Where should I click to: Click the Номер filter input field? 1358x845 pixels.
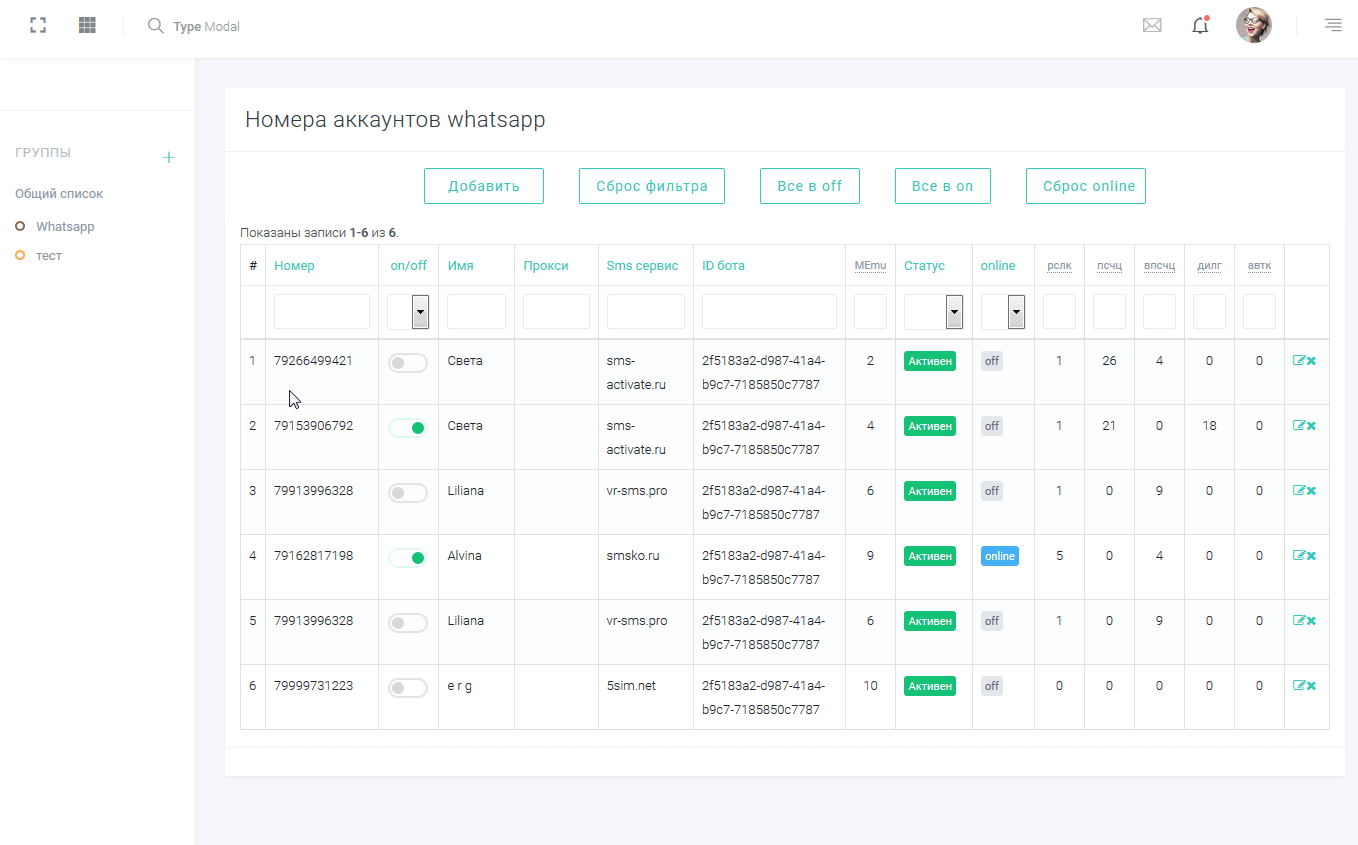322,312
